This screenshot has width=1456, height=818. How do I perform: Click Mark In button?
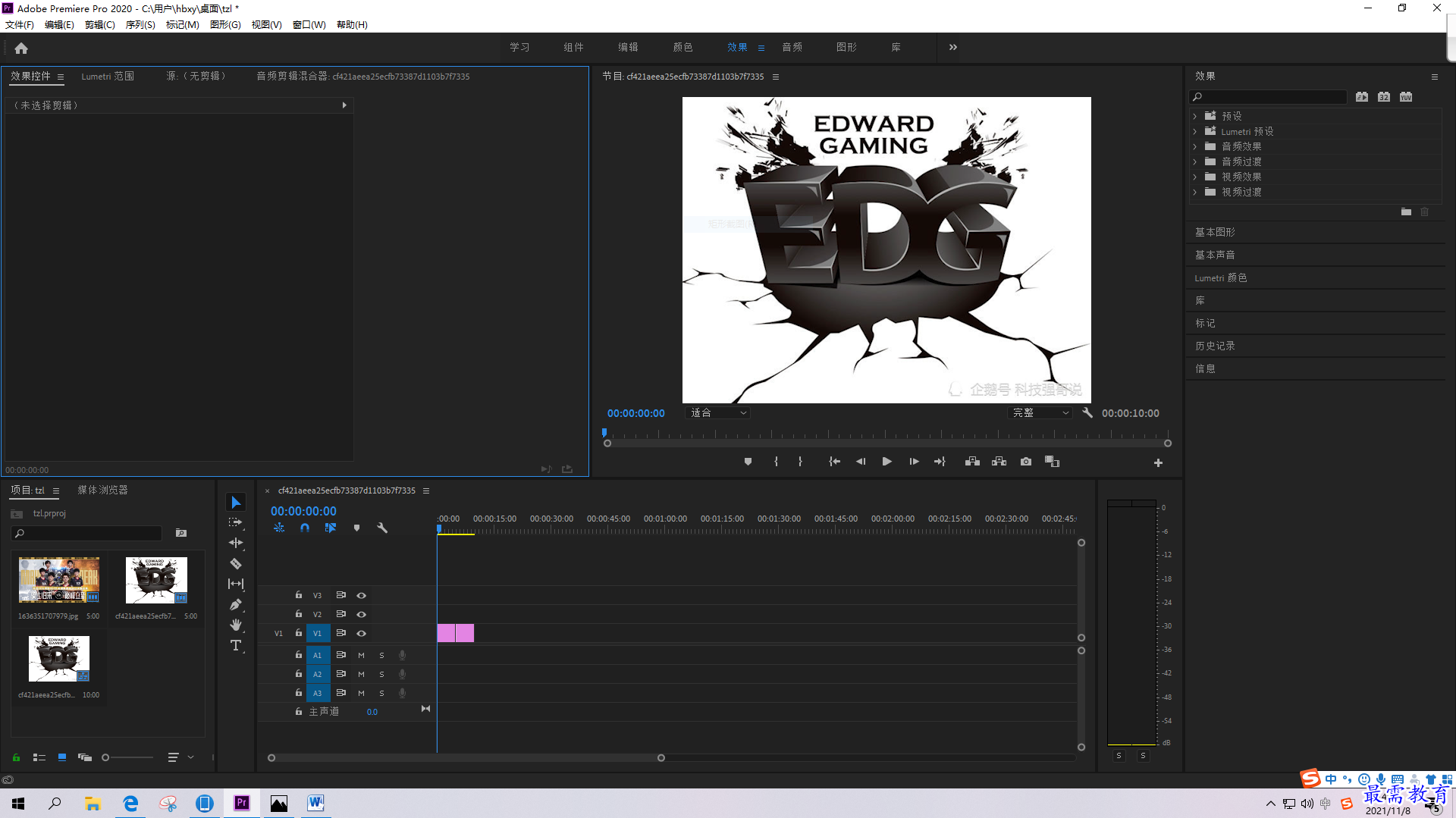pos(776,462)
